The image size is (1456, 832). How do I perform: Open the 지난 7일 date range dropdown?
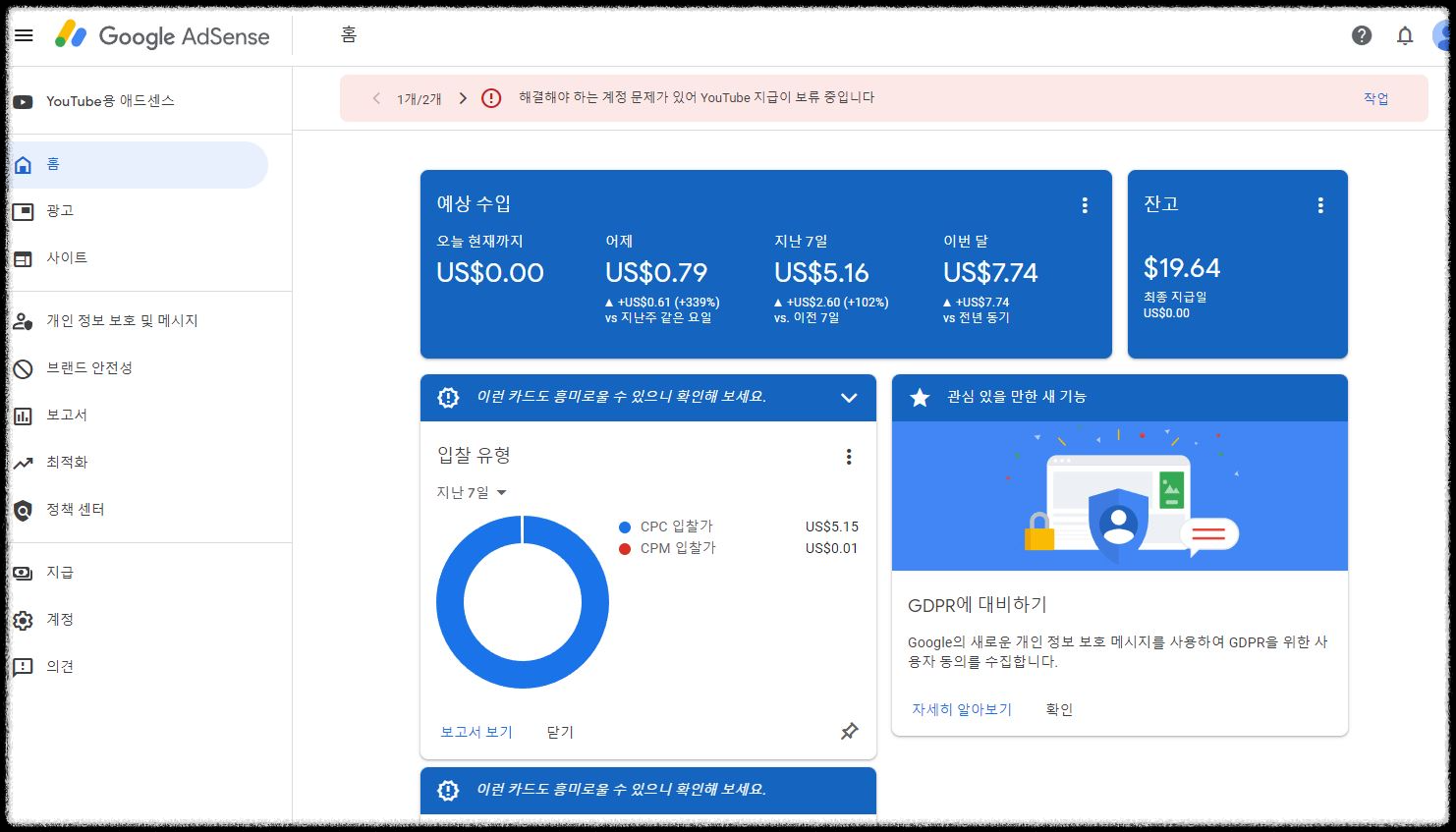click(472, 492)
